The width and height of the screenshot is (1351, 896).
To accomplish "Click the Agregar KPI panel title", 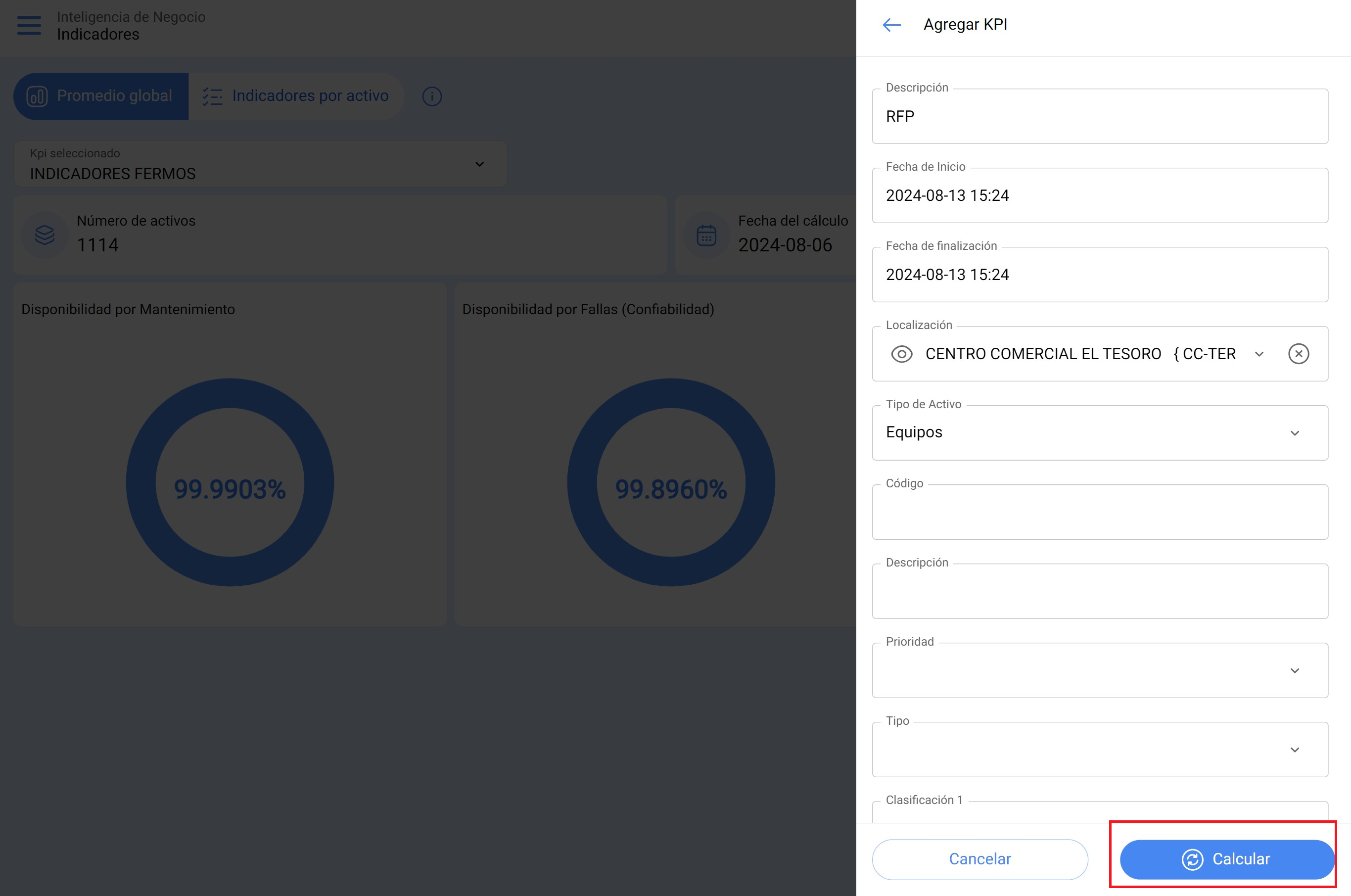I will (x=965, y=25).
